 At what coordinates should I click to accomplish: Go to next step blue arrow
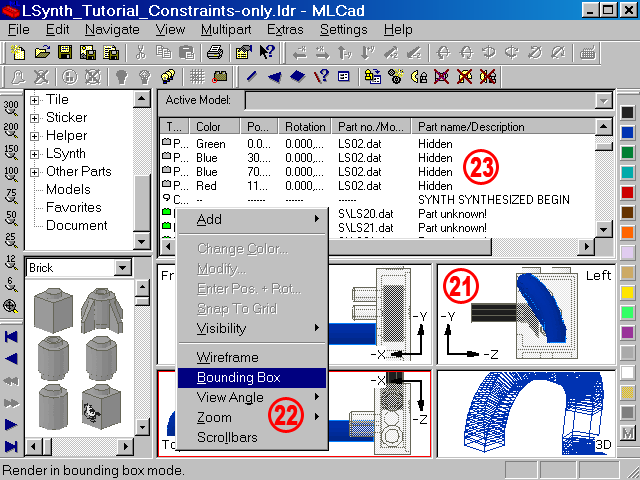[x=11, y=424]
